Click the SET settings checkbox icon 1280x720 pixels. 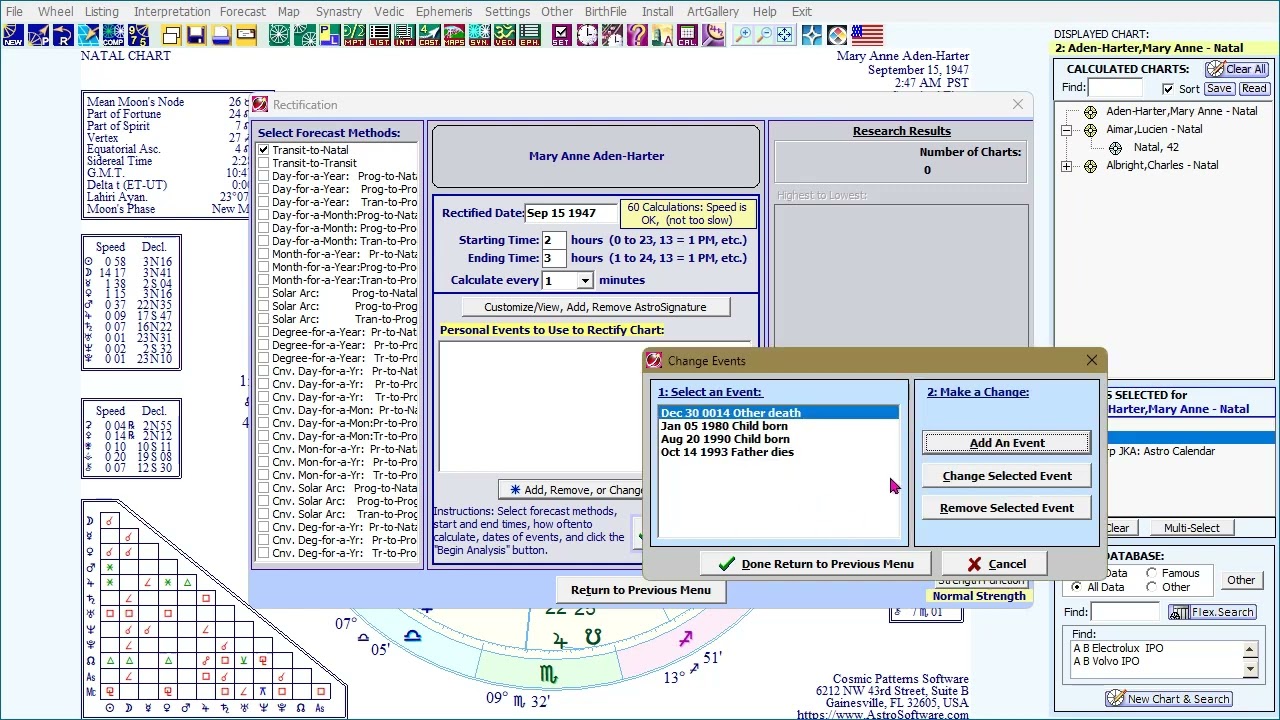tap(562, 36)
